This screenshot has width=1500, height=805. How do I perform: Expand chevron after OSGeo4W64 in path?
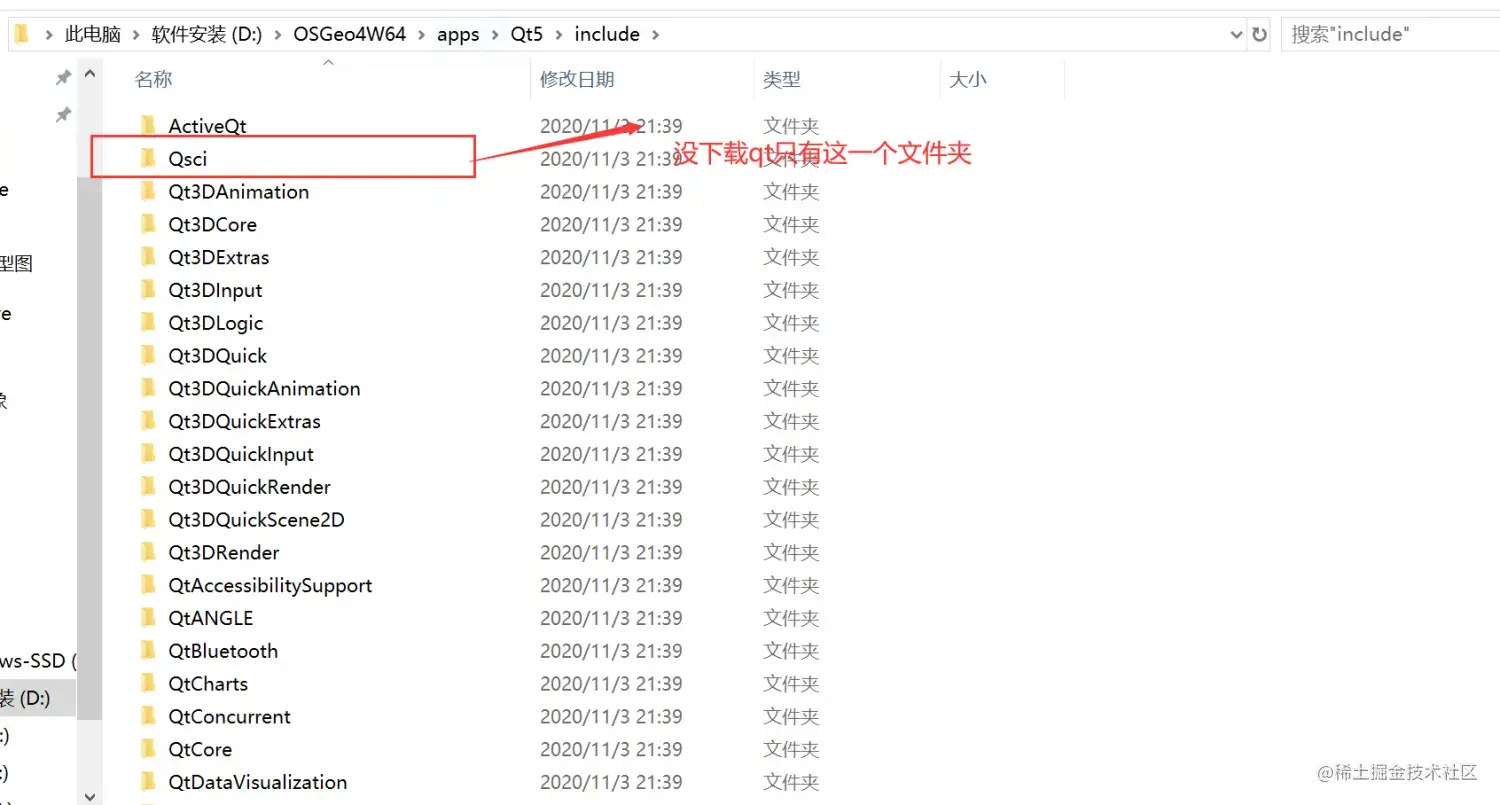pos(421,34)
